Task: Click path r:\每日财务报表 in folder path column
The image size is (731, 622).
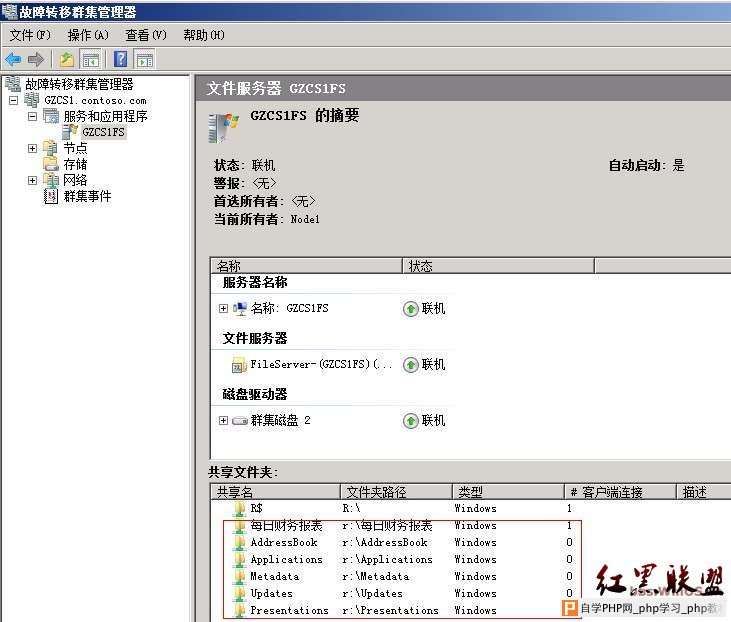Action: [387, 525]
